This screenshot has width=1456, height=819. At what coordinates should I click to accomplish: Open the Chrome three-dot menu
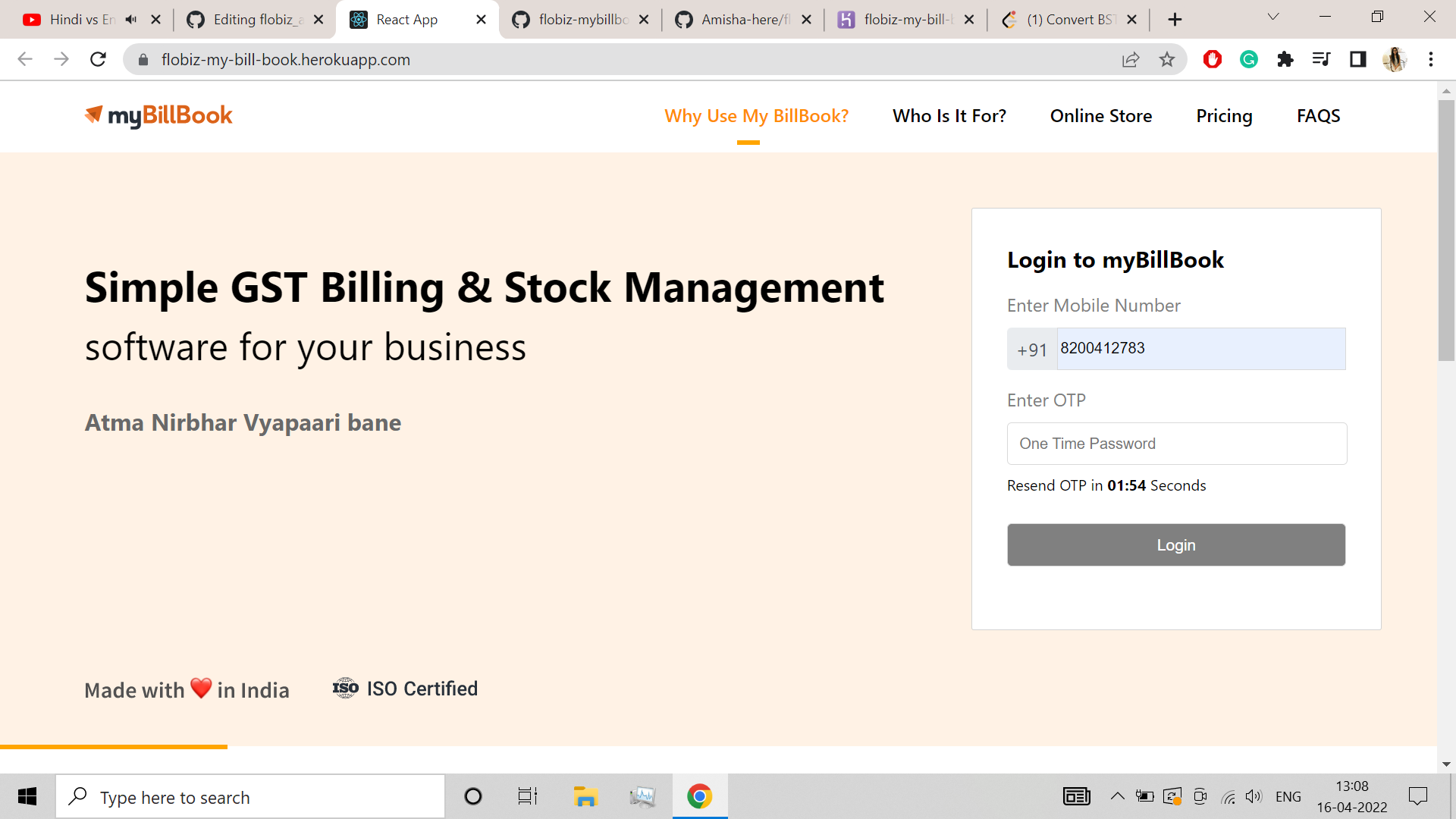1431,59
